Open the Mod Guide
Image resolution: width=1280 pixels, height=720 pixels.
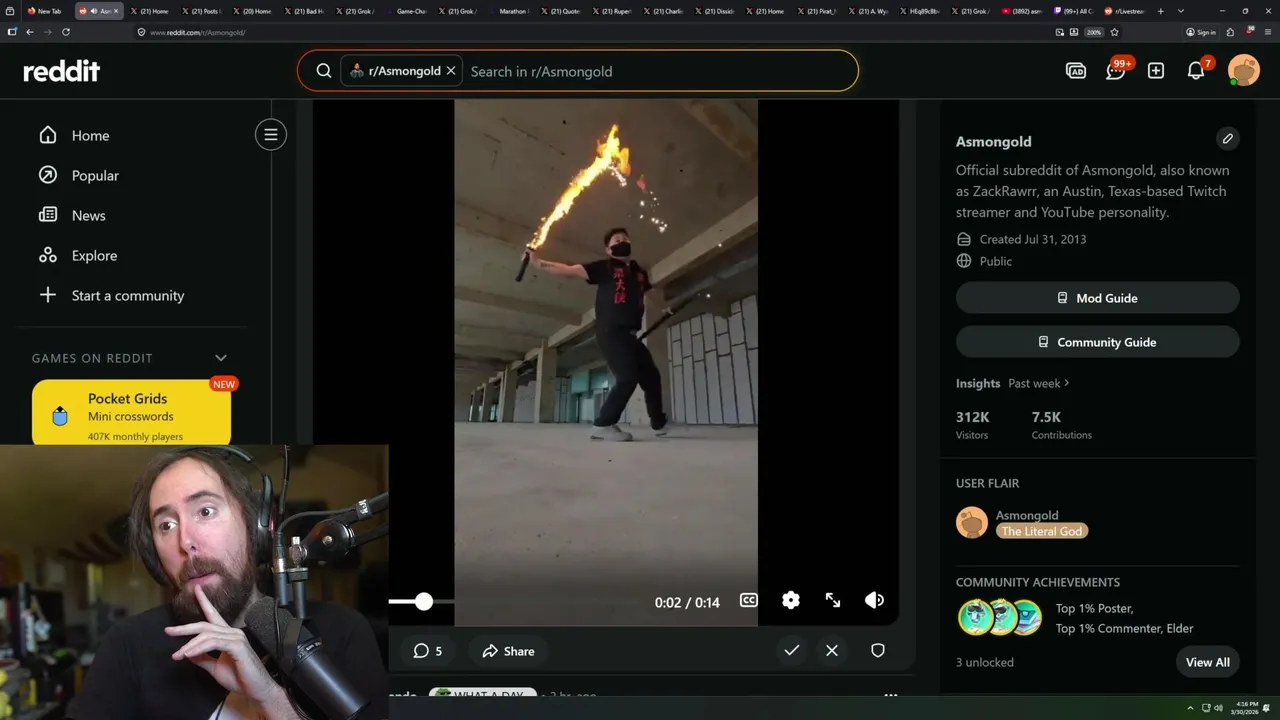[1097, 298]
